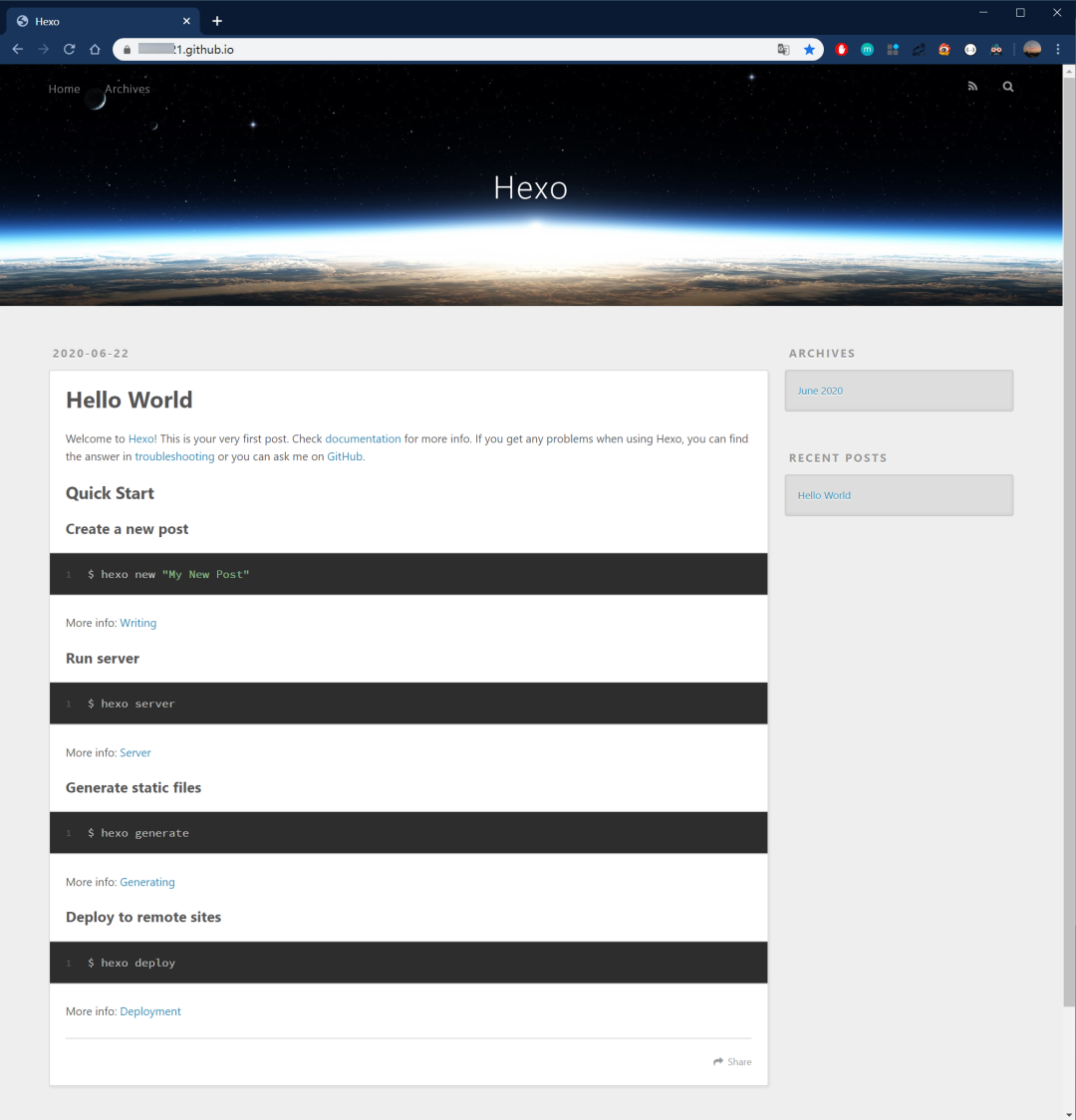The height and width of the screenshot is (1120, 1076).
Task: Click the site search magnifier icon
Action: point(1008,87)
